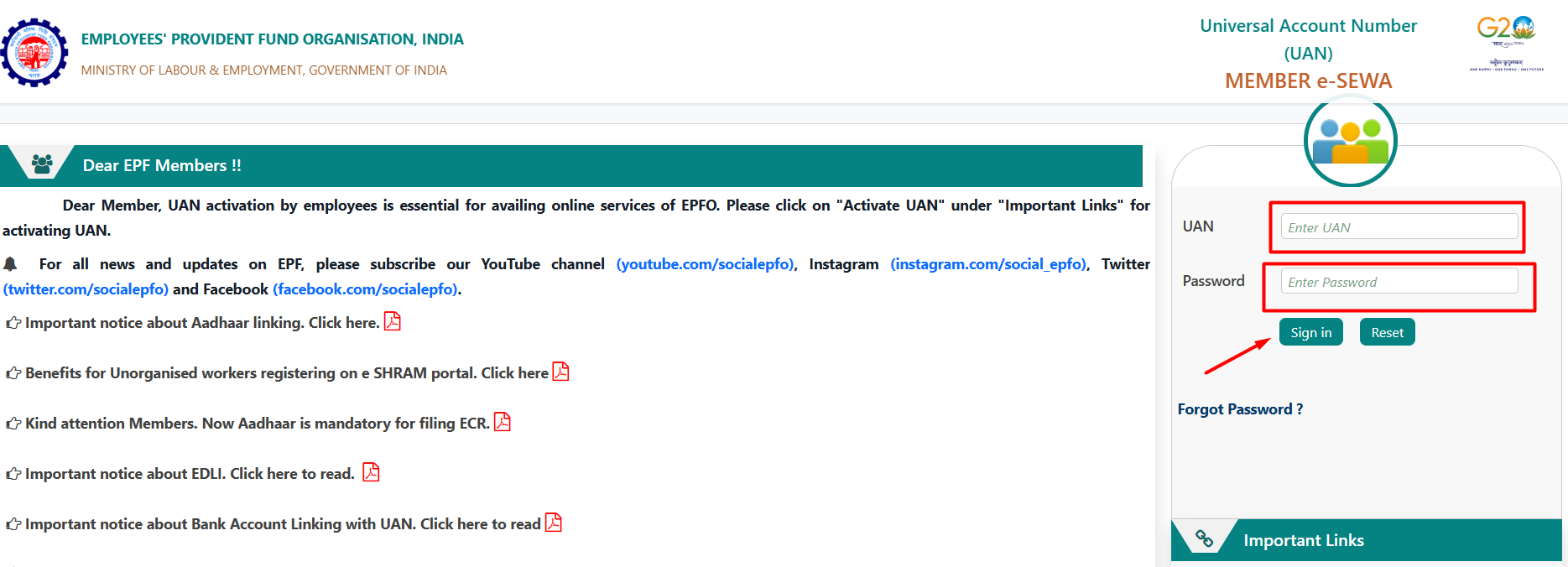Focus the Enter Password field
This screenshot has height=567, width=1568.
pos(1399,281)
